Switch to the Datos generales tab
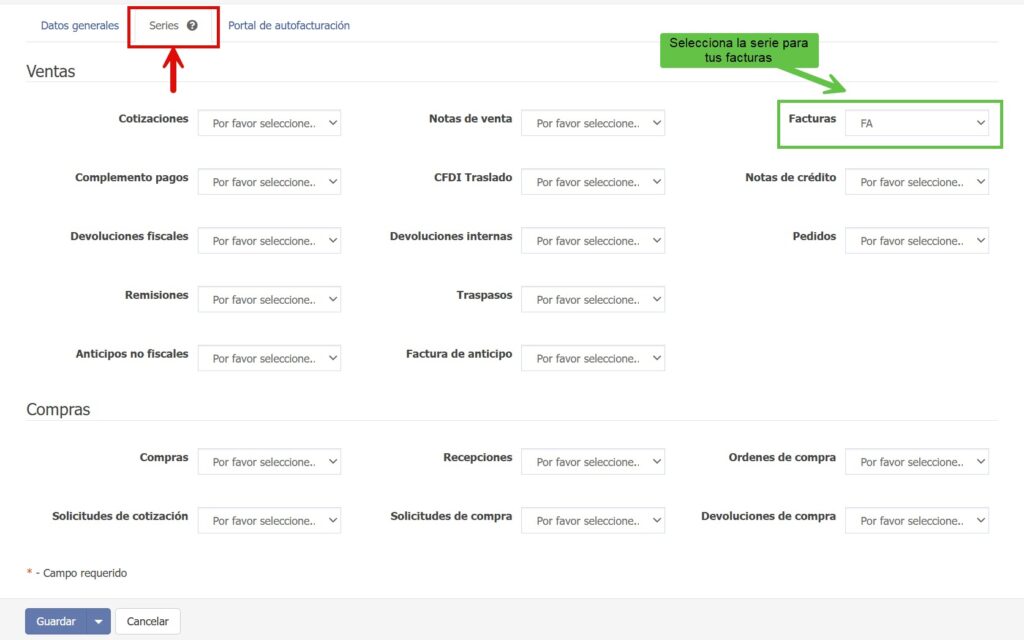The image size is (1024, 640). tap(80, 26)
